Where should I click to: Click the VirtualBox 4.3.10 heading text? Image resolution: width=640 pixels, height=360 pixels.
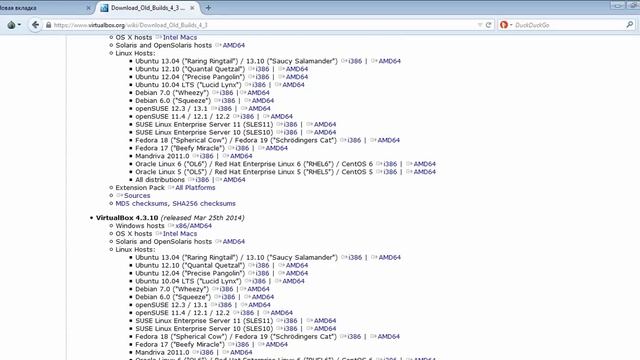click(127, 218)
